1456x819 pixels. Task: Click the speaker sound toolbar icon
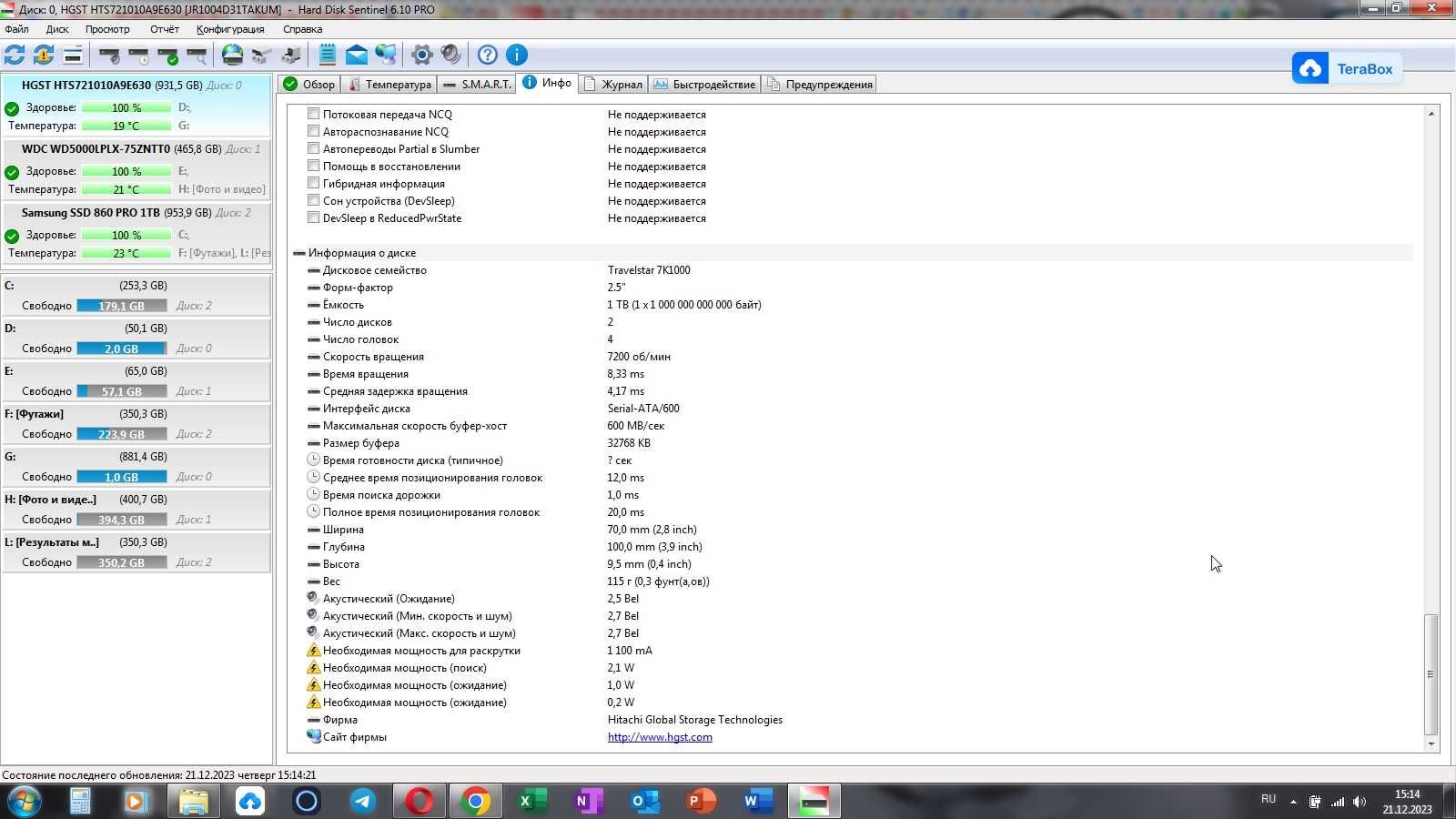point(451,55)
